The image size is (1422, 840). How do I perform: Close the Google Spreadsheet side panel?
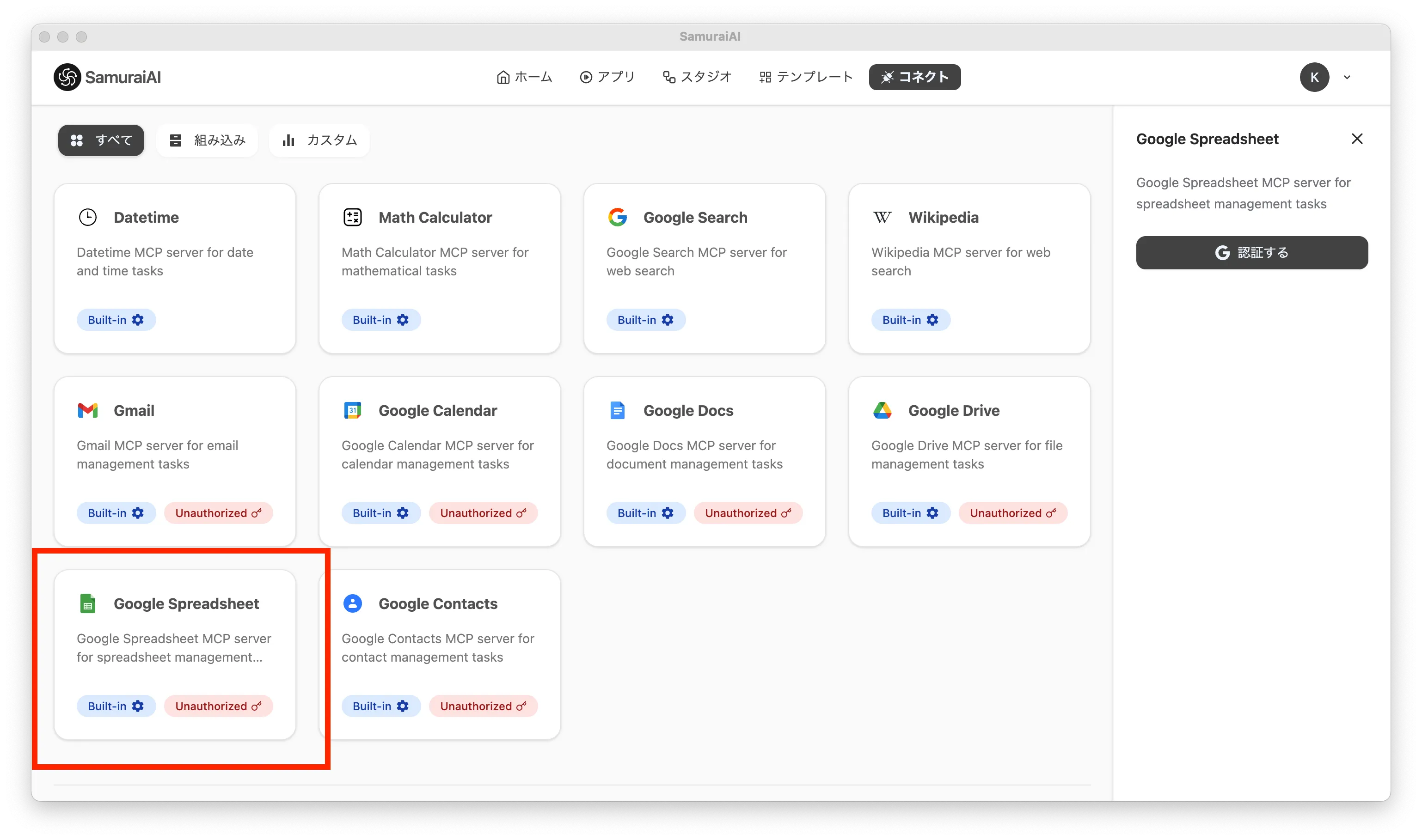[1357, 139]
